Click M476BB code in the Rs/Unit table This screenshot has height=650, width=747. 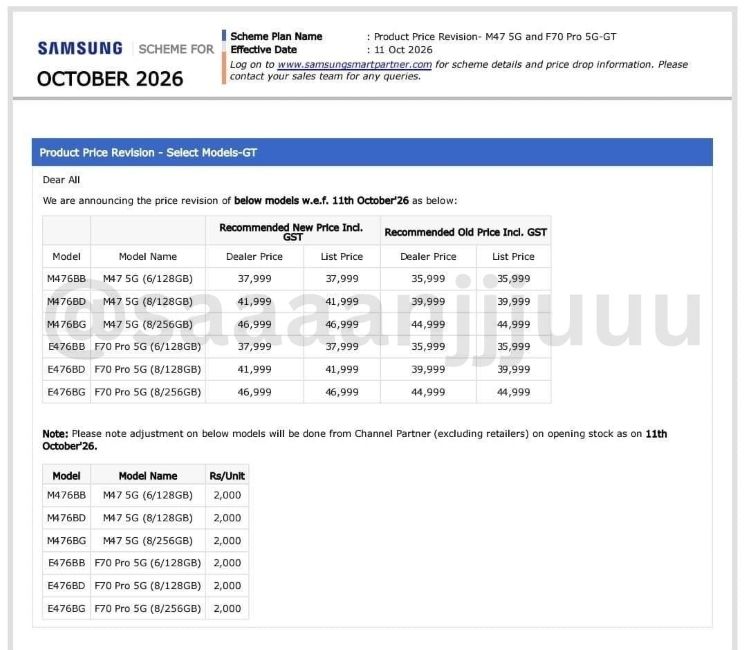click(66, 495)
